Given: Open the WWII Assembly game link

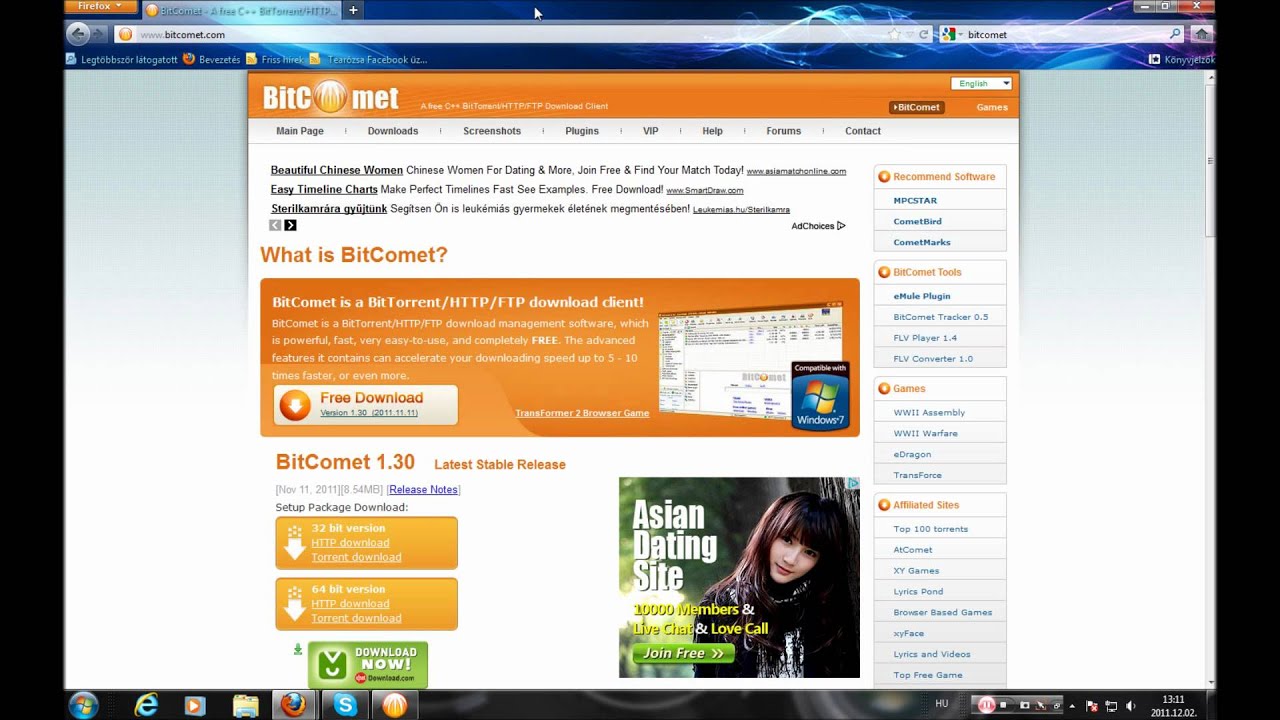Looking at the screenshot, I should pos(929,413).
